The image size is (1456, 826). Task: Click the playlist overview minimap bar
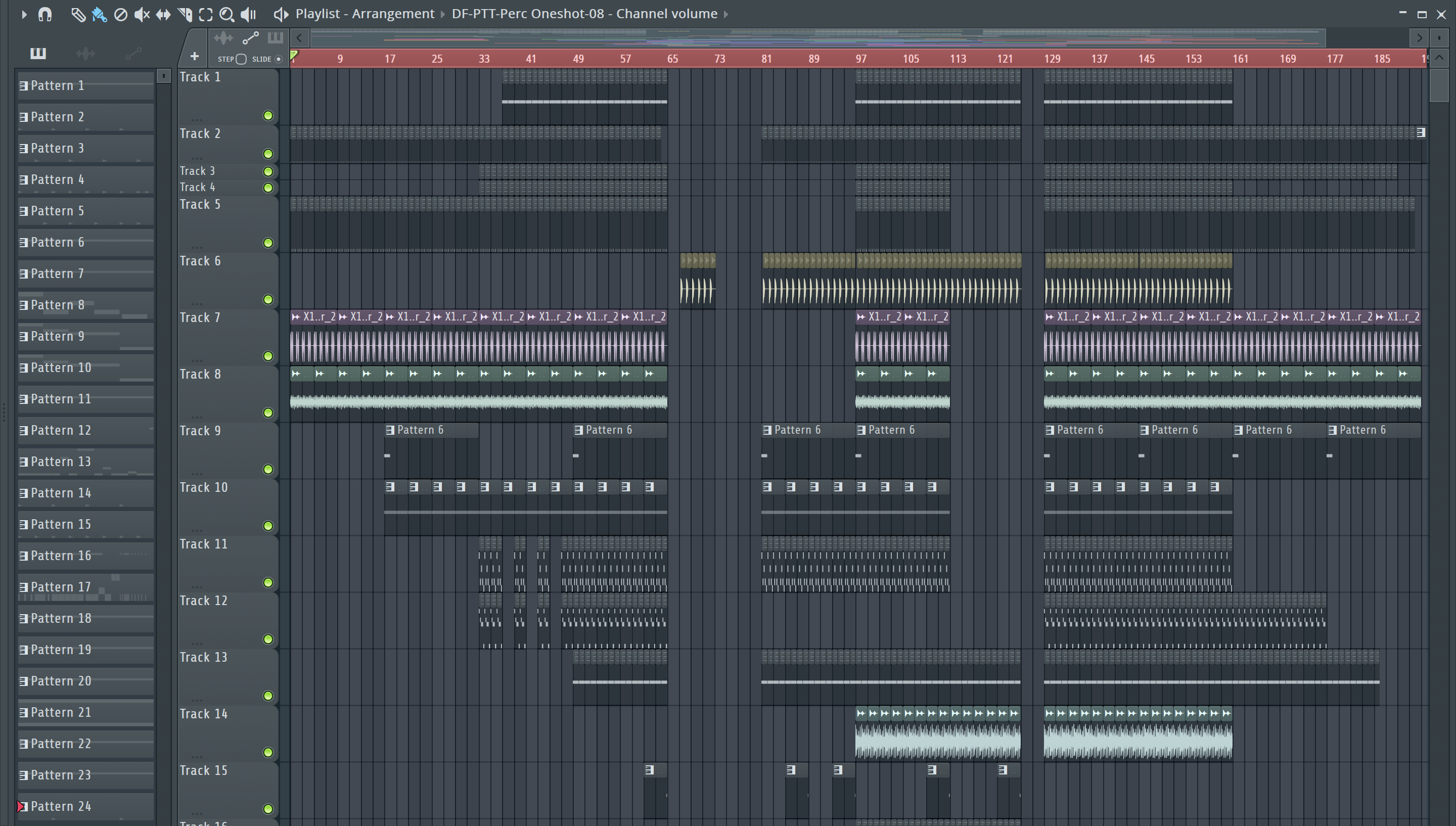817,38
